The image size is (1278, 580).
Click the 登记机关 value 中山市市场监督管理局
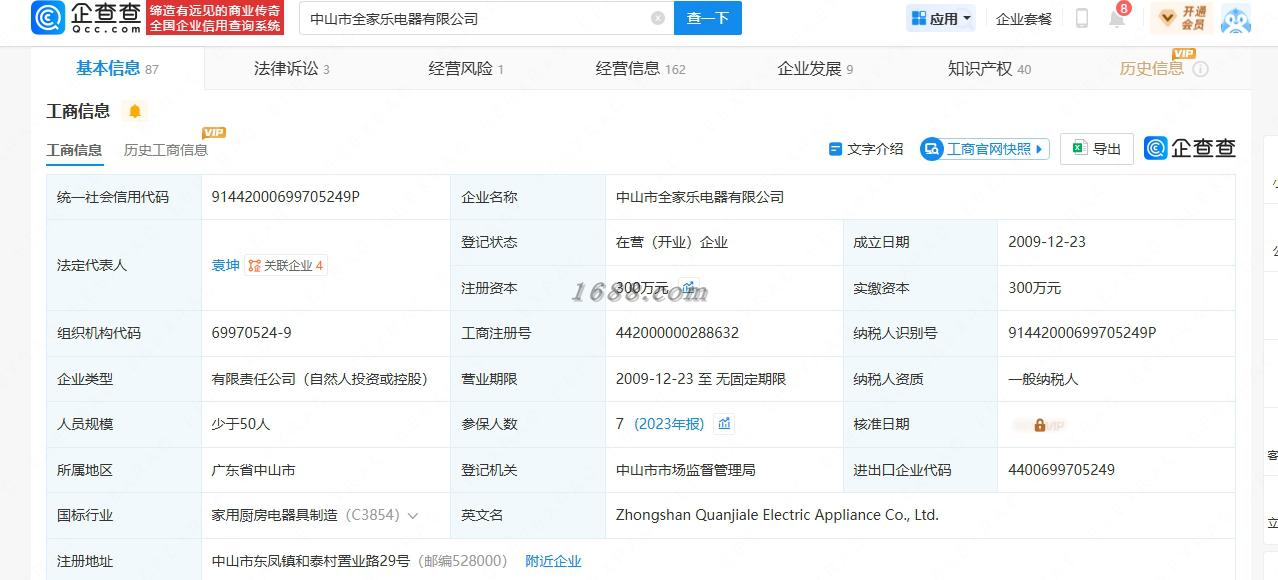[x=686, y=470]
